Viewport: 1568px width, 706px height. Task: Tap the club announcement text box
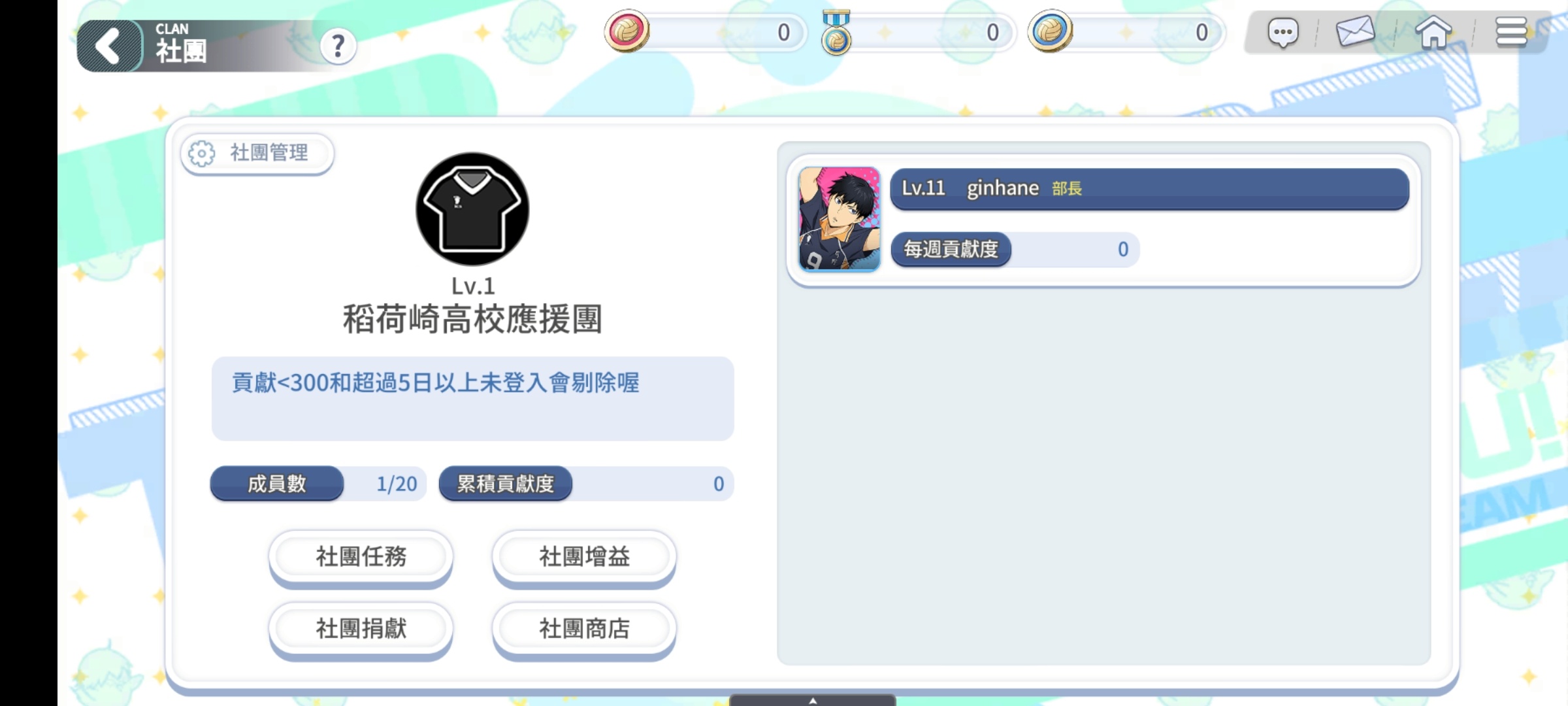tap(472, 399)
